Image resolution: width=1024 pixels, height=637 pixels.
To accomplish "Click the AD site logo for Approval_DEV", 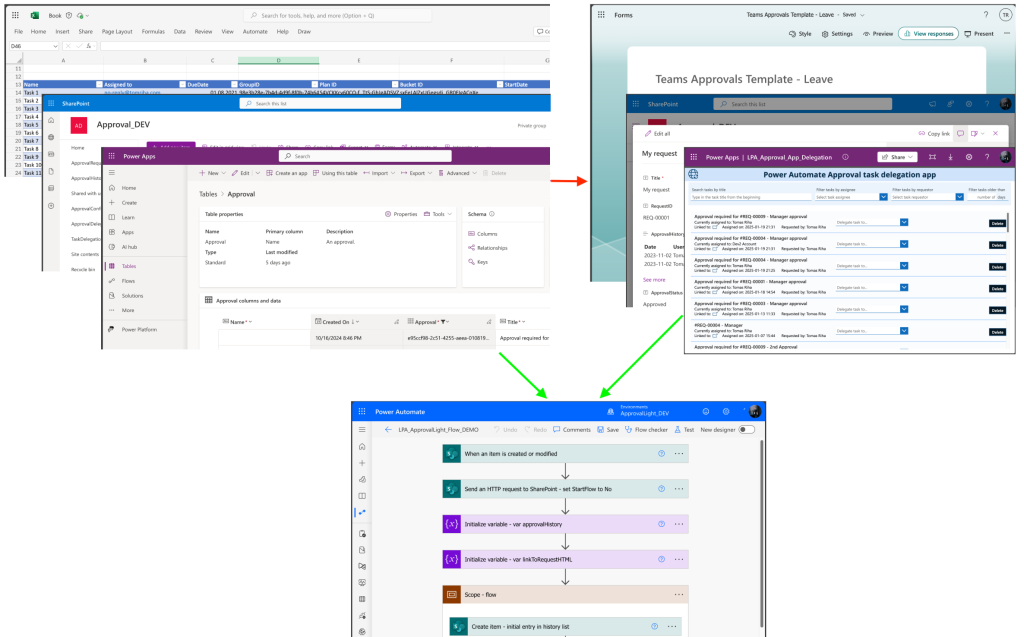I will coord(78,125).
